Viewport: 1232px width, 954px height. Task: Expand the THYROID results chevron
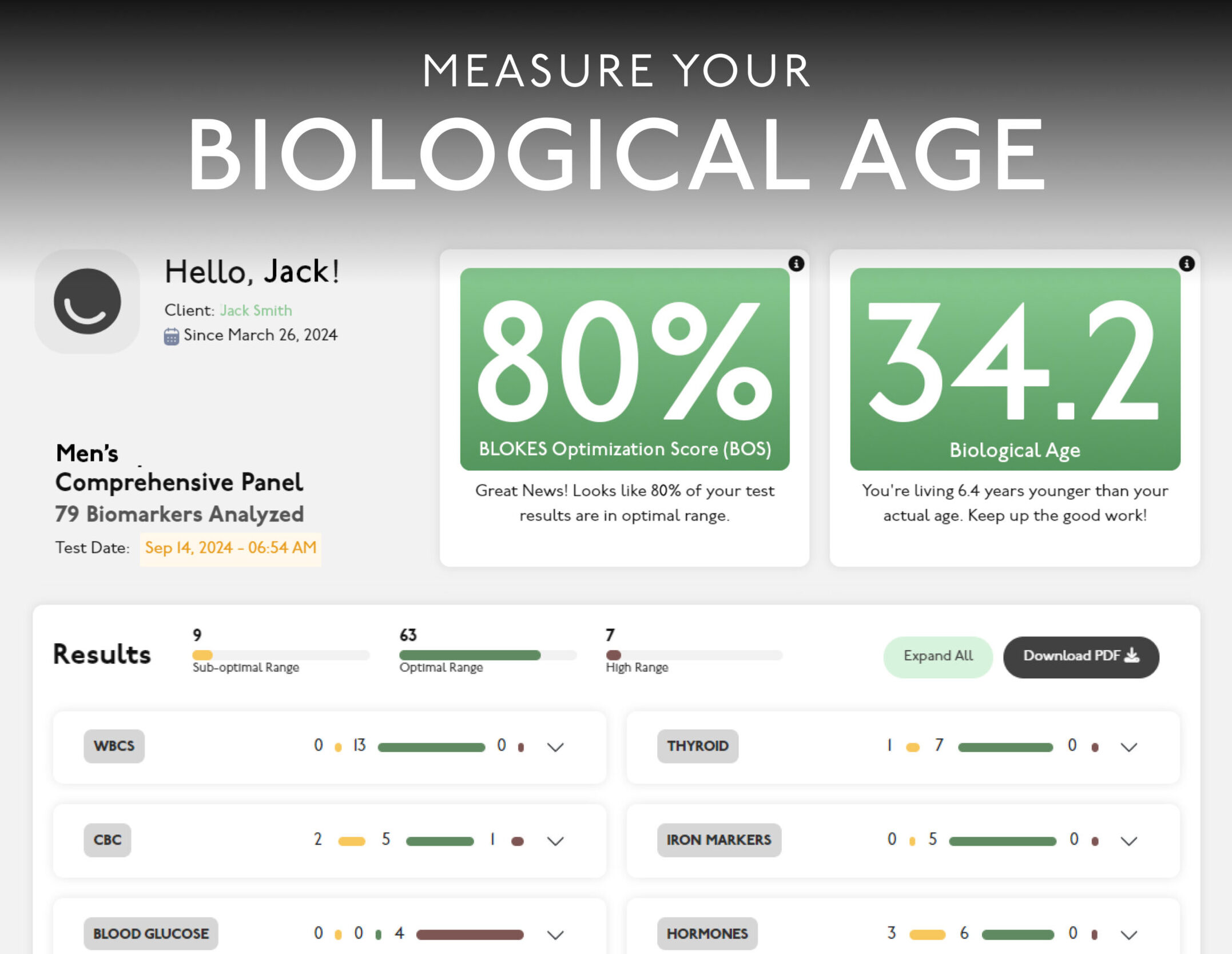coord(1128,747)
